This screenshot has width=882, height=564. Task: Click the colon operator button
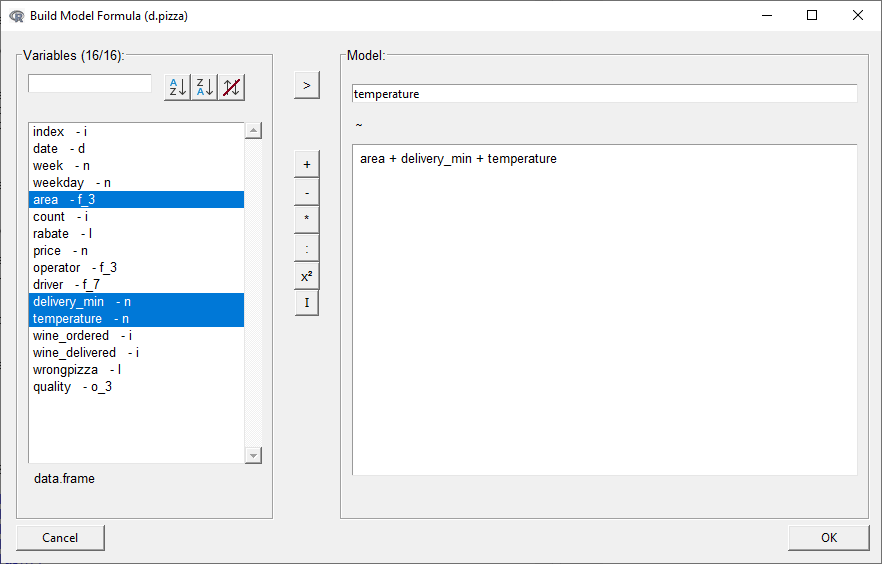point(306,247)
